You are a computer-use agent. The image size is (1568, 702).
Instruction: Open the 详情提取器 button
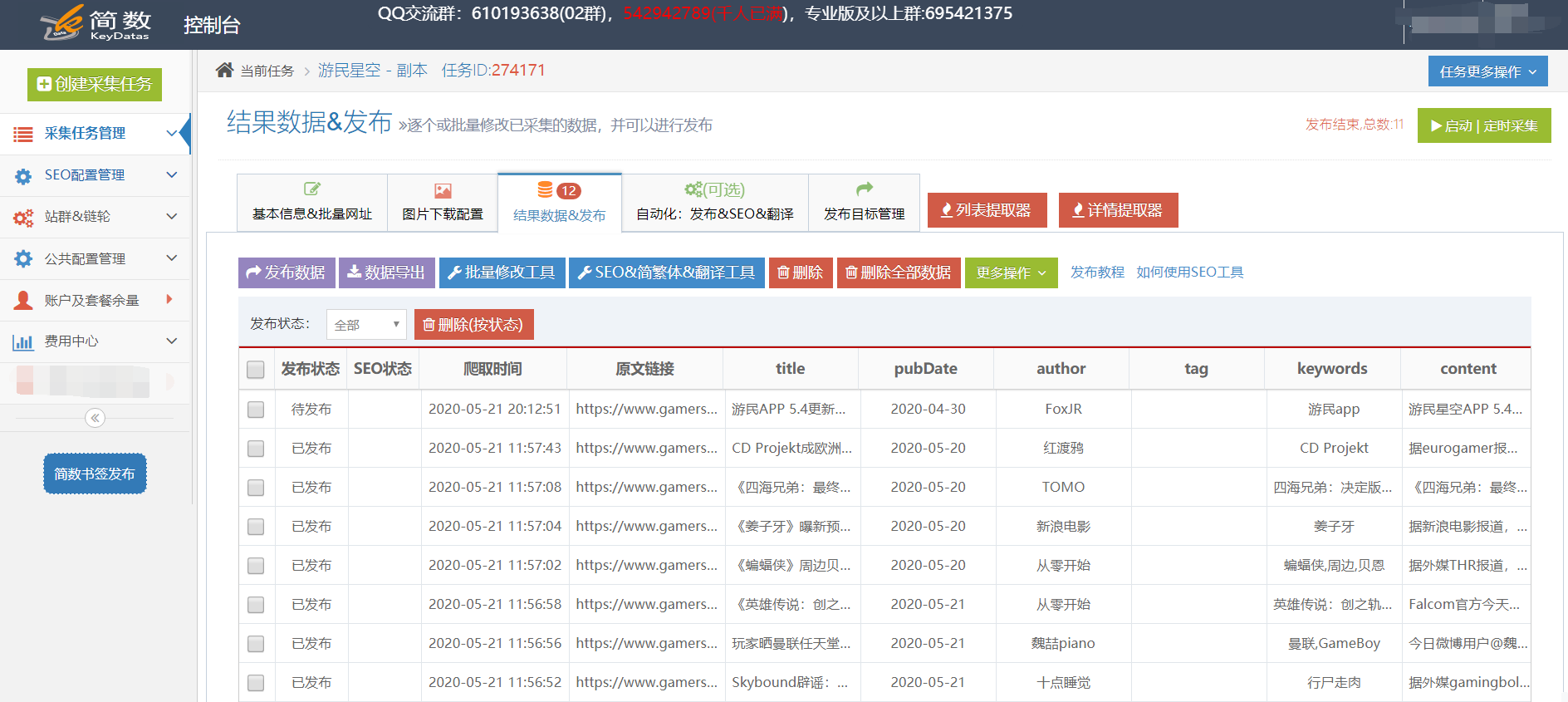(1118, 210)
